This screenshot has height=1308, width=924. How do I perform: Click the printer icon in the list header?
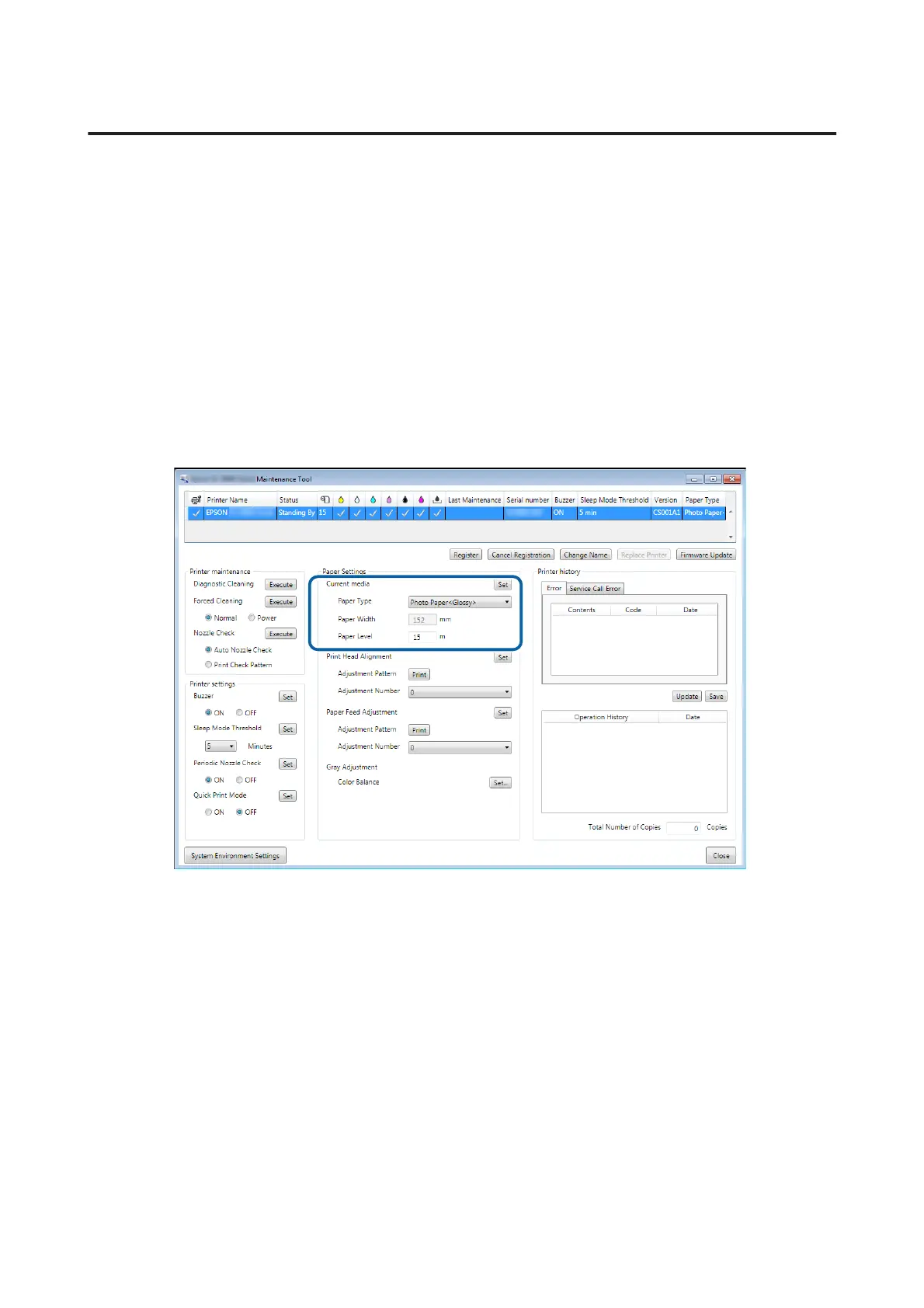(x=196, y=499)
